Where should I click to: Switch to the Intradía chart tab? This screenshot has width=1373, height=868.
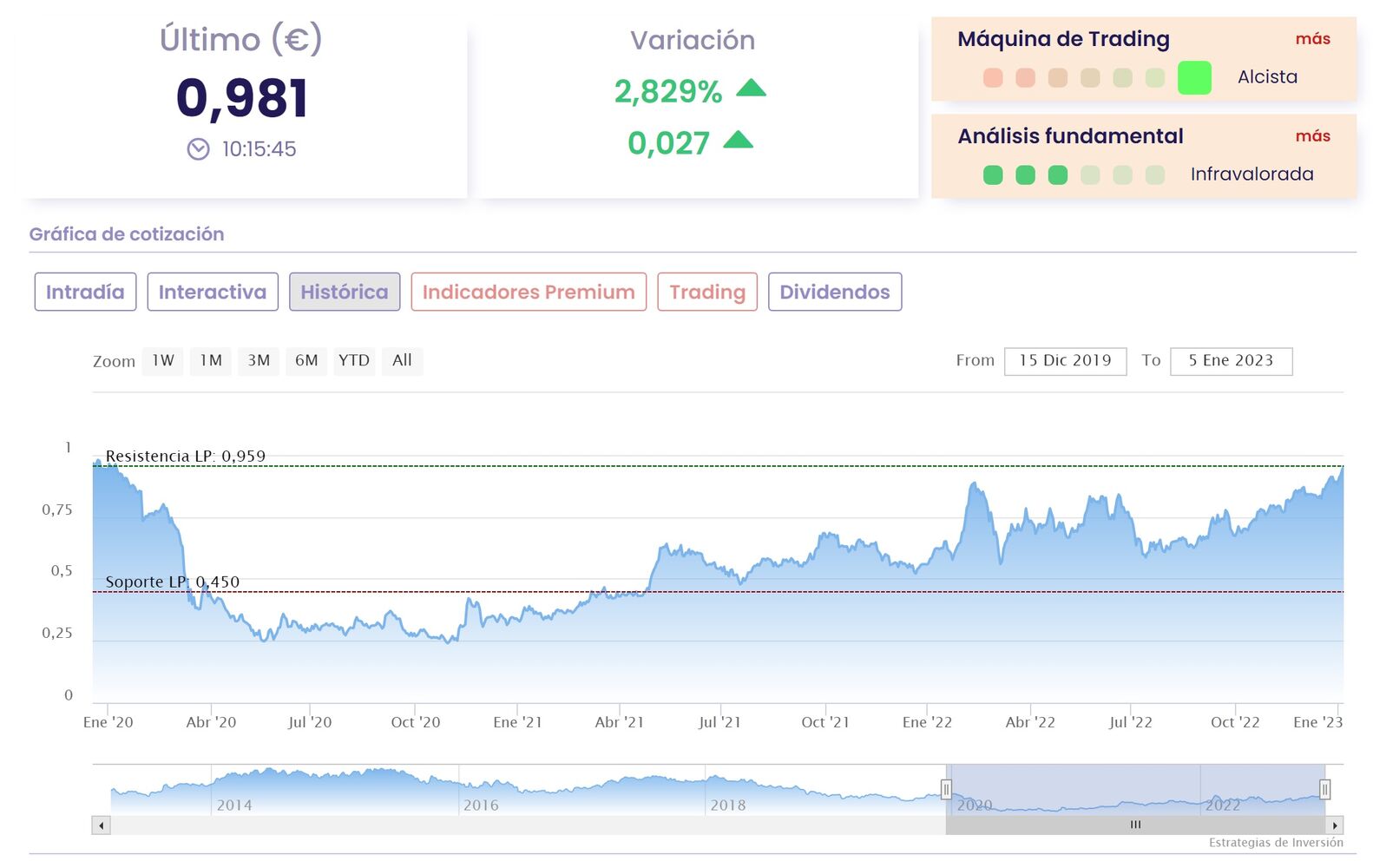[85, 292]
